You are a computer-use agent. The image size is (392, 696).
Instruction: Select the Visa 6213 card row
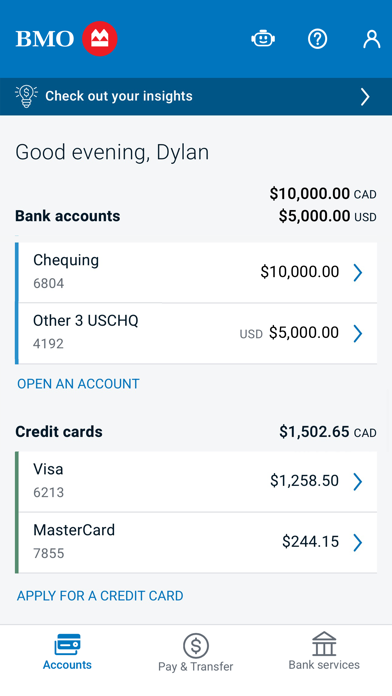pos(196,482)
